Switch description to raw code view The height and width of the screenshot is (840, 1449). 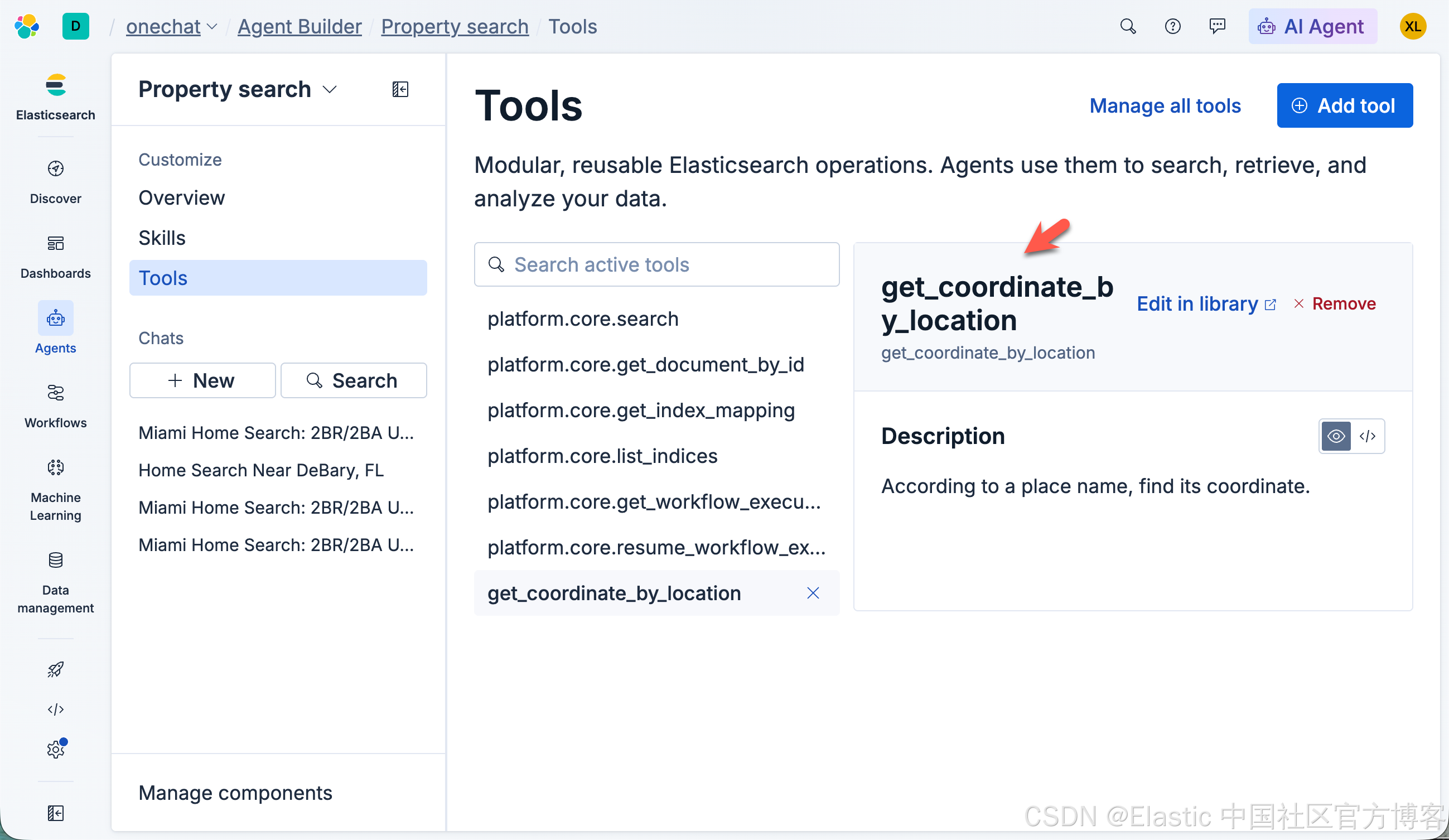1368,436
